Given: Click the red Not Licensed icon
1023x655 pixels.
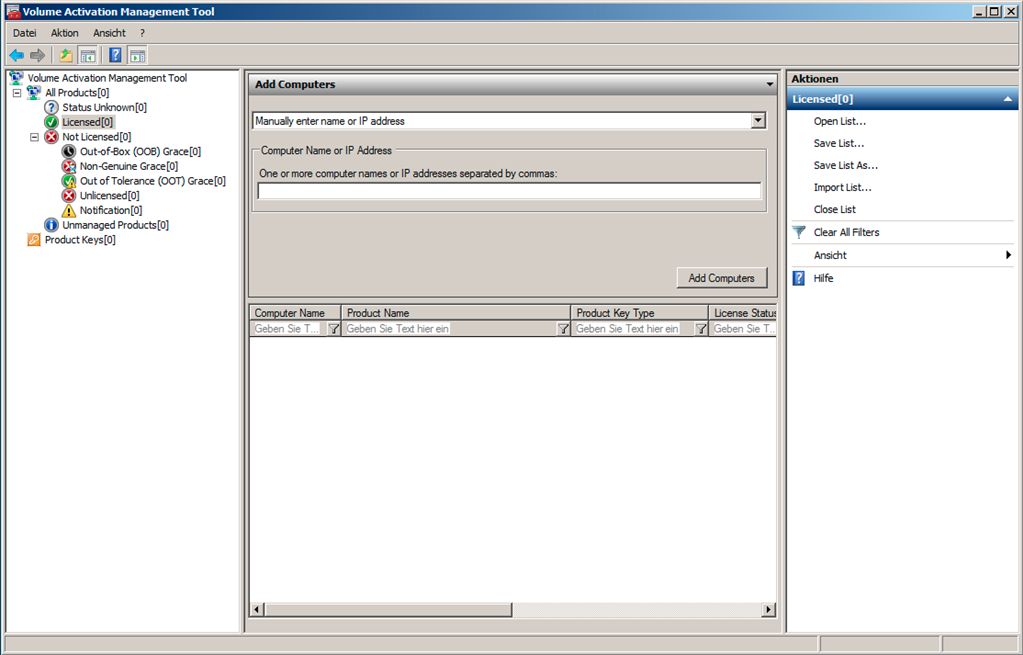Looking at the screenshot, I should tap(51, 137).
